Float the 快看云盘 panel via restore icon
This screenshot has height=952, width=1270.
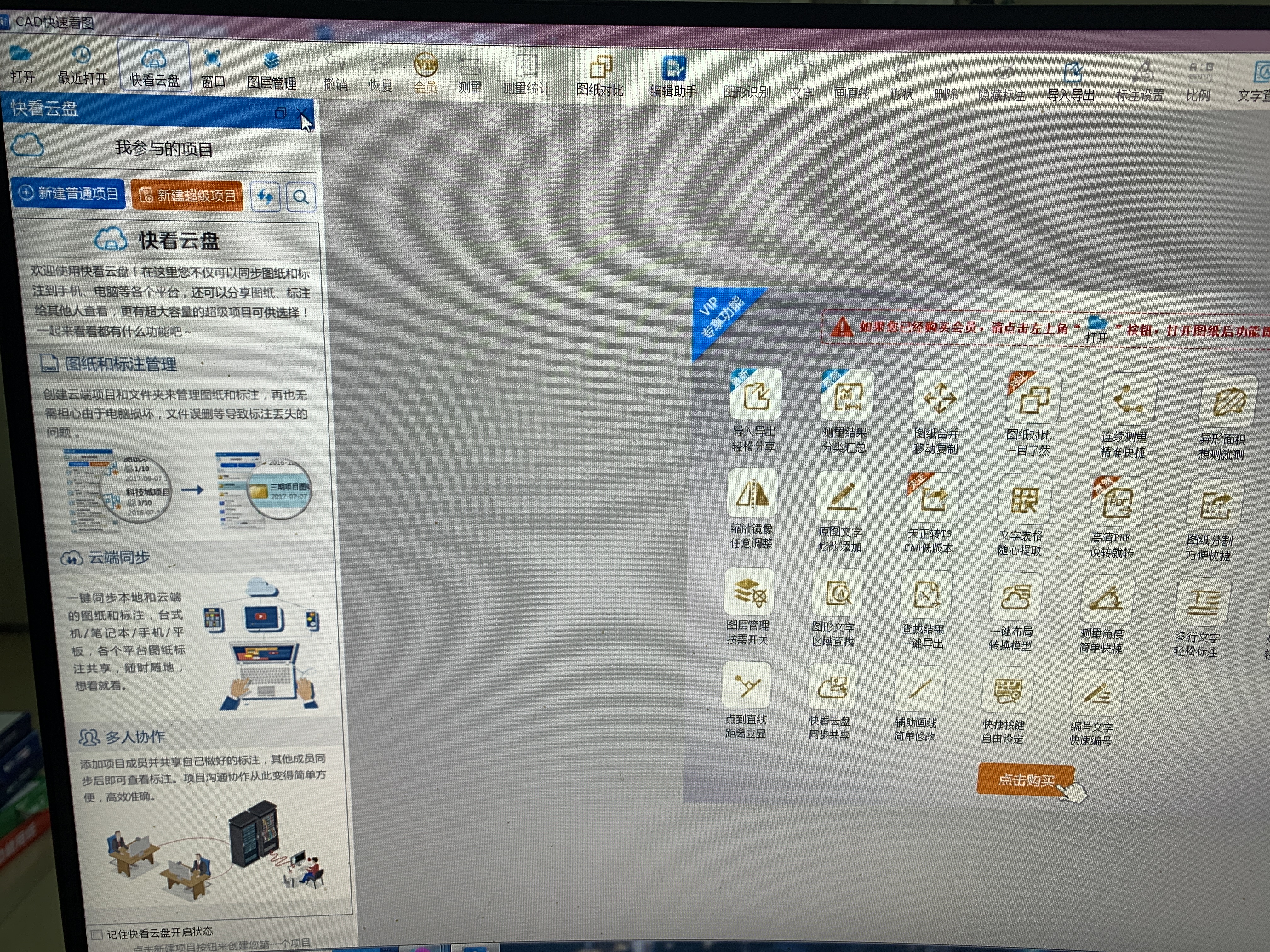pyautogui.click(x=281, y=113)
